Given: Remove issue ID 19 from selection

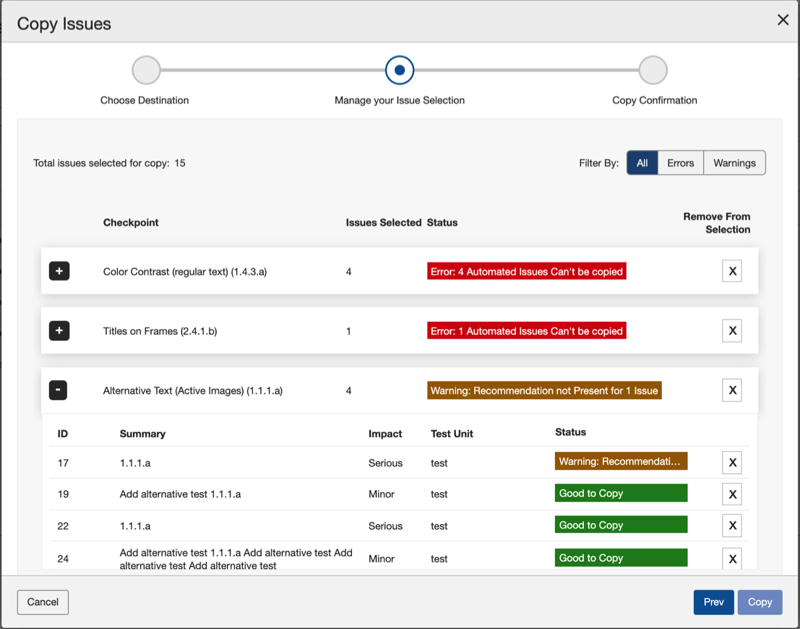Looking at the screenshot, I should (733, 494).
